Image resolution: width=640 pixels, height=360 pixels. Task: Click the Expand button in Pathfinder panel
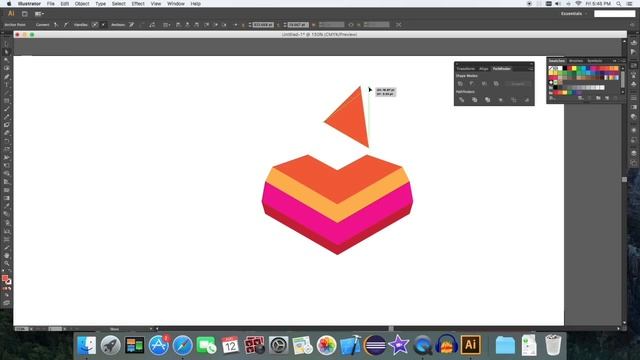click(518, 84)
